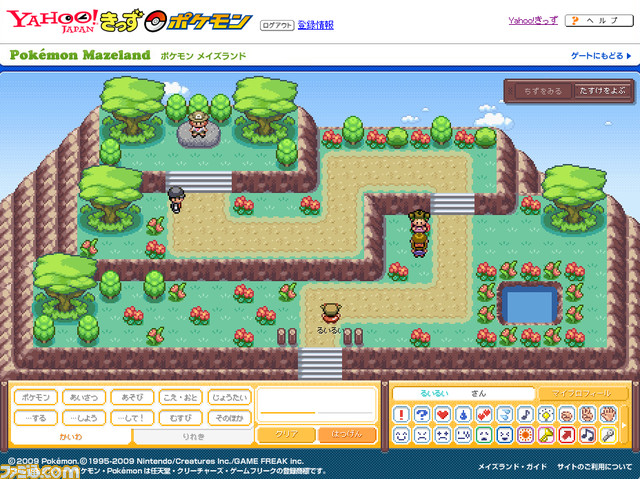Open the …しよう phrase category
The height and width of the screenshot is (479, 640).
84,418
